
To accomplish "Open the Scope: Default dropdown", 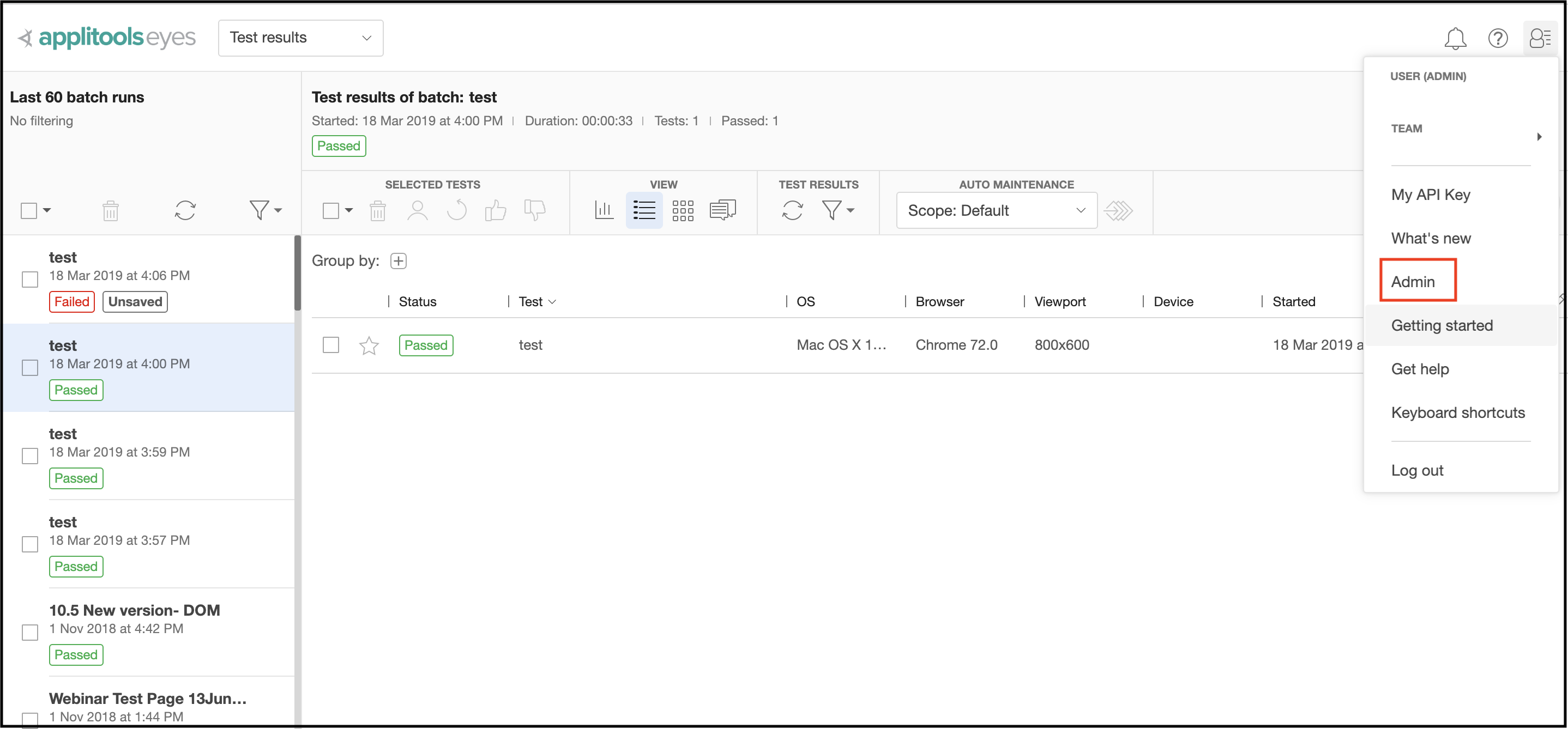I will [995, 210].
